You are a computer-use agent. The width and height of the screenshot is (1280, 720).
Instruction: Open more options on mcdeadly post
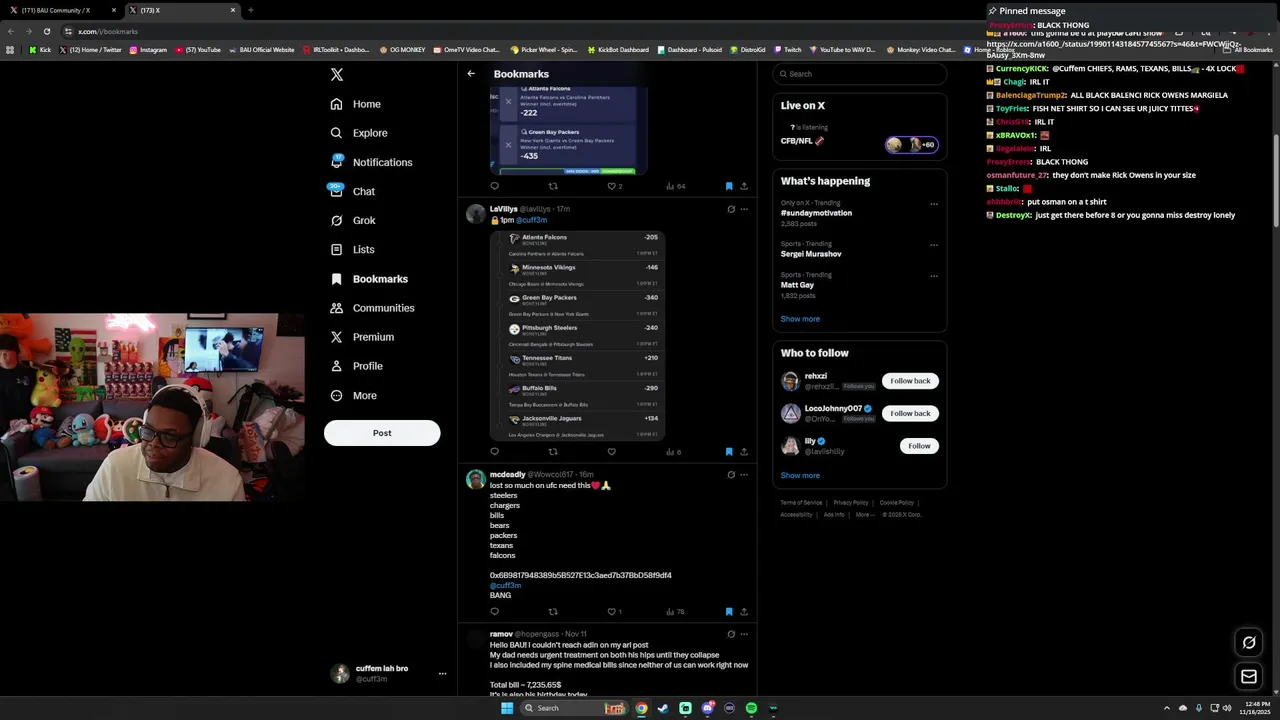coord(744,475)
